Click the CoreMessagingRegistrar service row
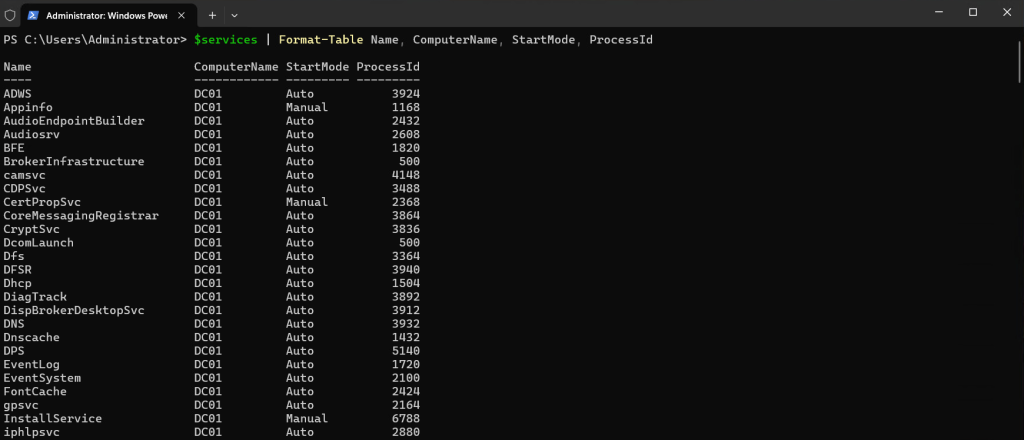The width and height of the screenshot is (1024, 440). pyautogui.click(x=81, y=216)
